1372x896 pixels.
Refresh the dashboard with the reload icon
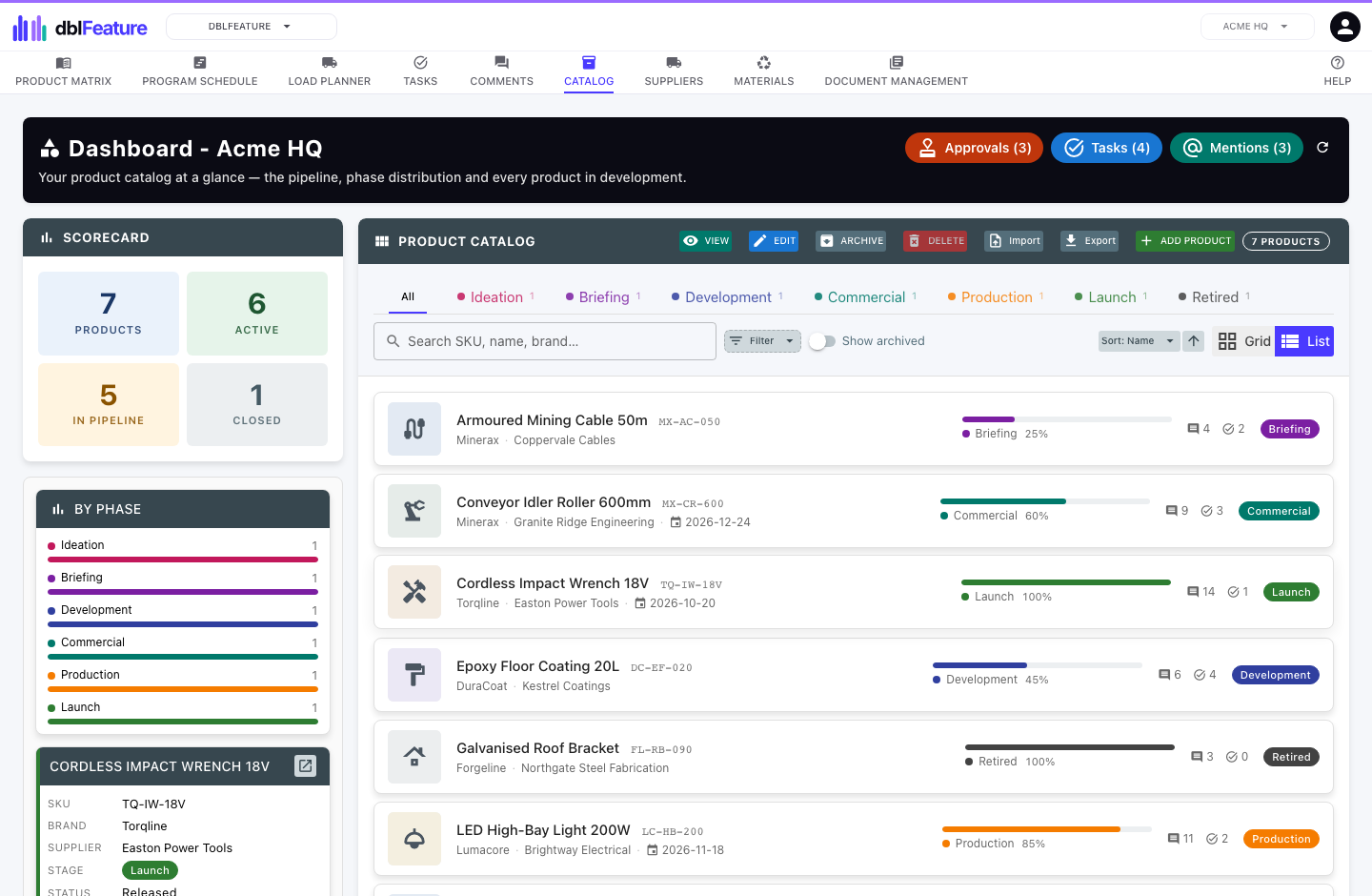click(1322, 148)
